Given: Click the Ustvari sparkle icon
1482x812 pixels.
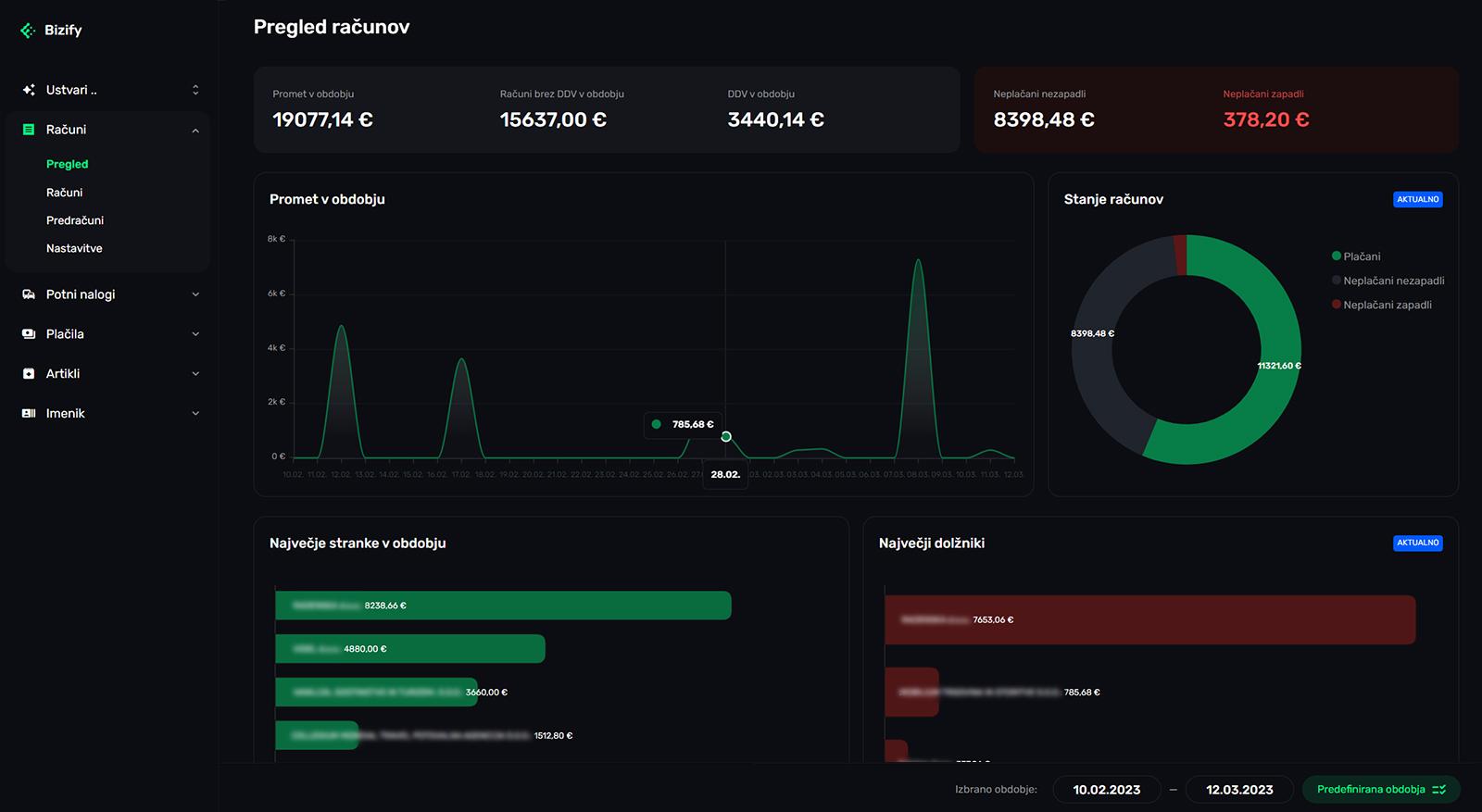Looking at the screenshot, I should coord(29,90).
